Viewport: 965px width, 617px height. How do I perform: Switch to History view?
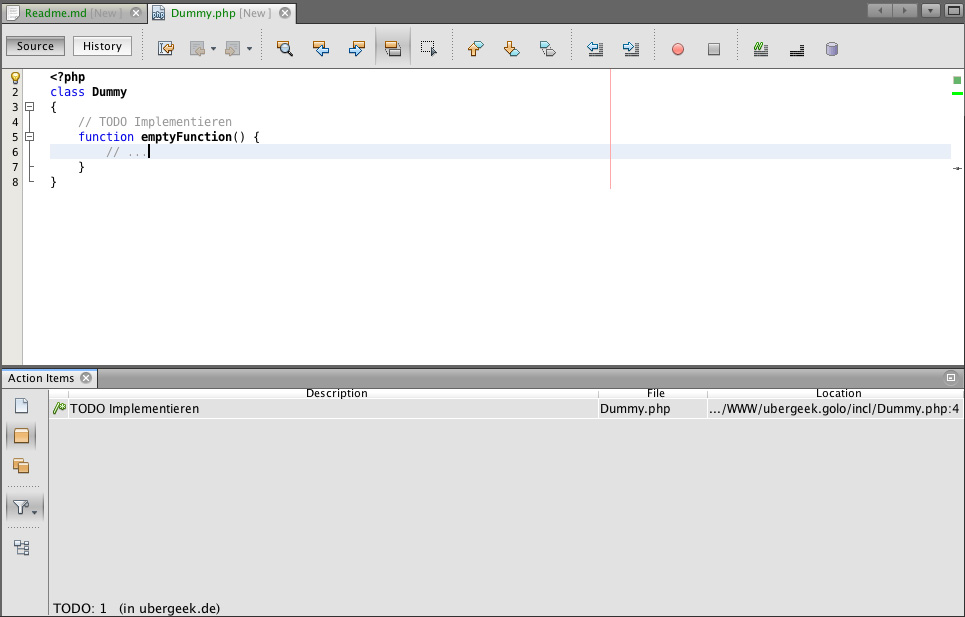click(x=102, y=46)
